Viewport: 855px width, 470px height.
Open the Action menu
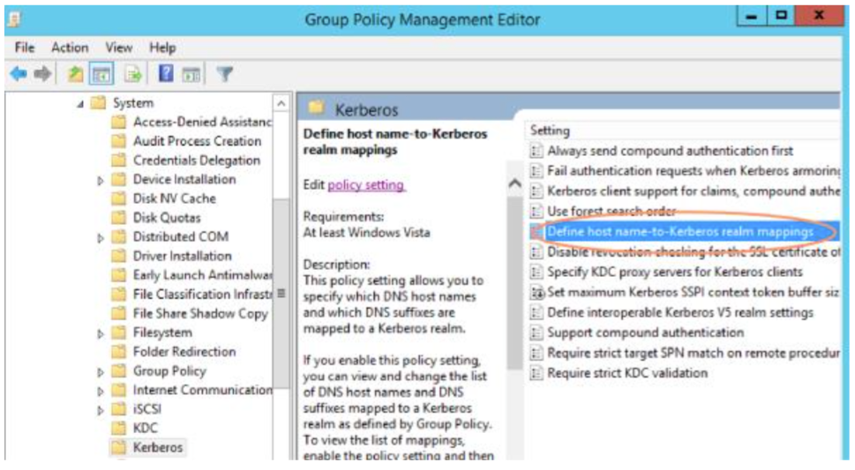(x=70, y=47)
